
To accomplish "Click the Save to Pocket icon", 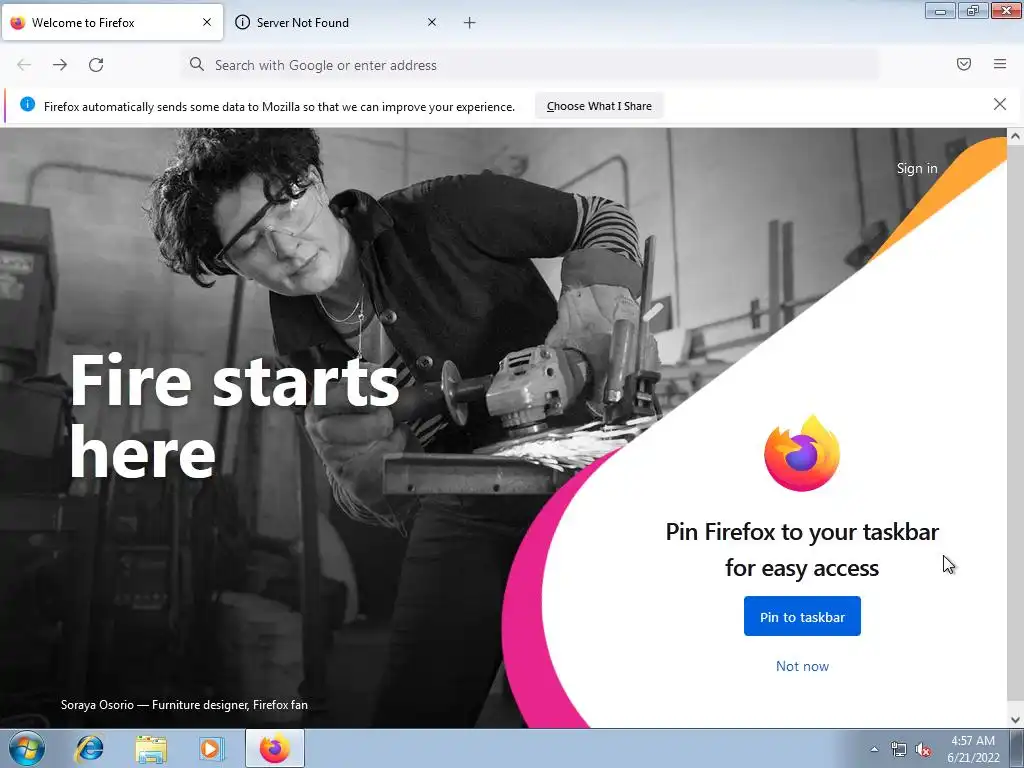I will (963, 64).
